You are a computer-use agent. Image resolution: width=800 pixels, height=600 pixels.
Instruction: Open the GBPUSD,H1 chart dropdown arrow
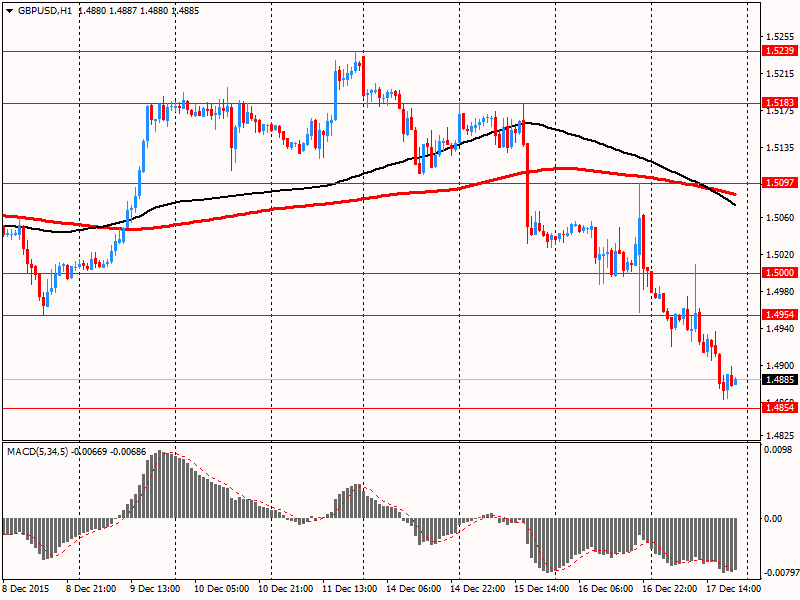[9, 11]
